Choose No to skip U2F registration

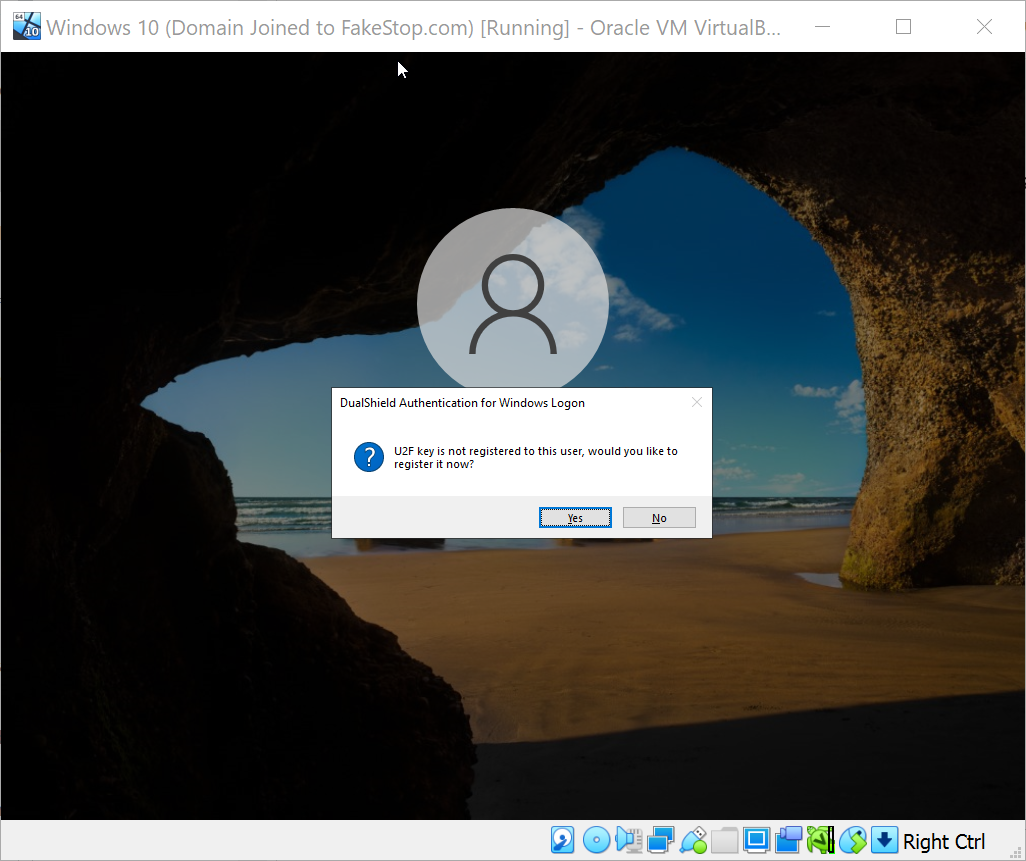pyautogui.click(x=659, y=518)
